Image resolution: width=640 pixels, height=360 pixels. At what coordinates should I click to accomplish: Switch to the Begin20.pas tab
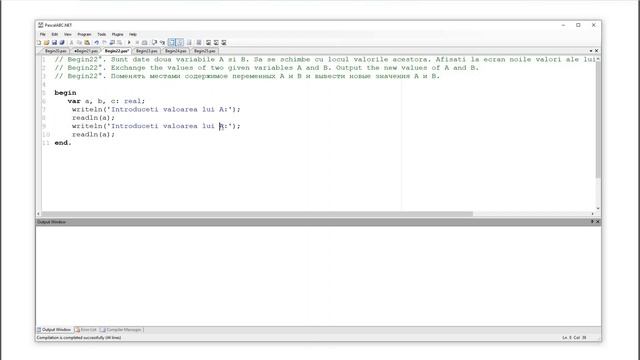56,51
